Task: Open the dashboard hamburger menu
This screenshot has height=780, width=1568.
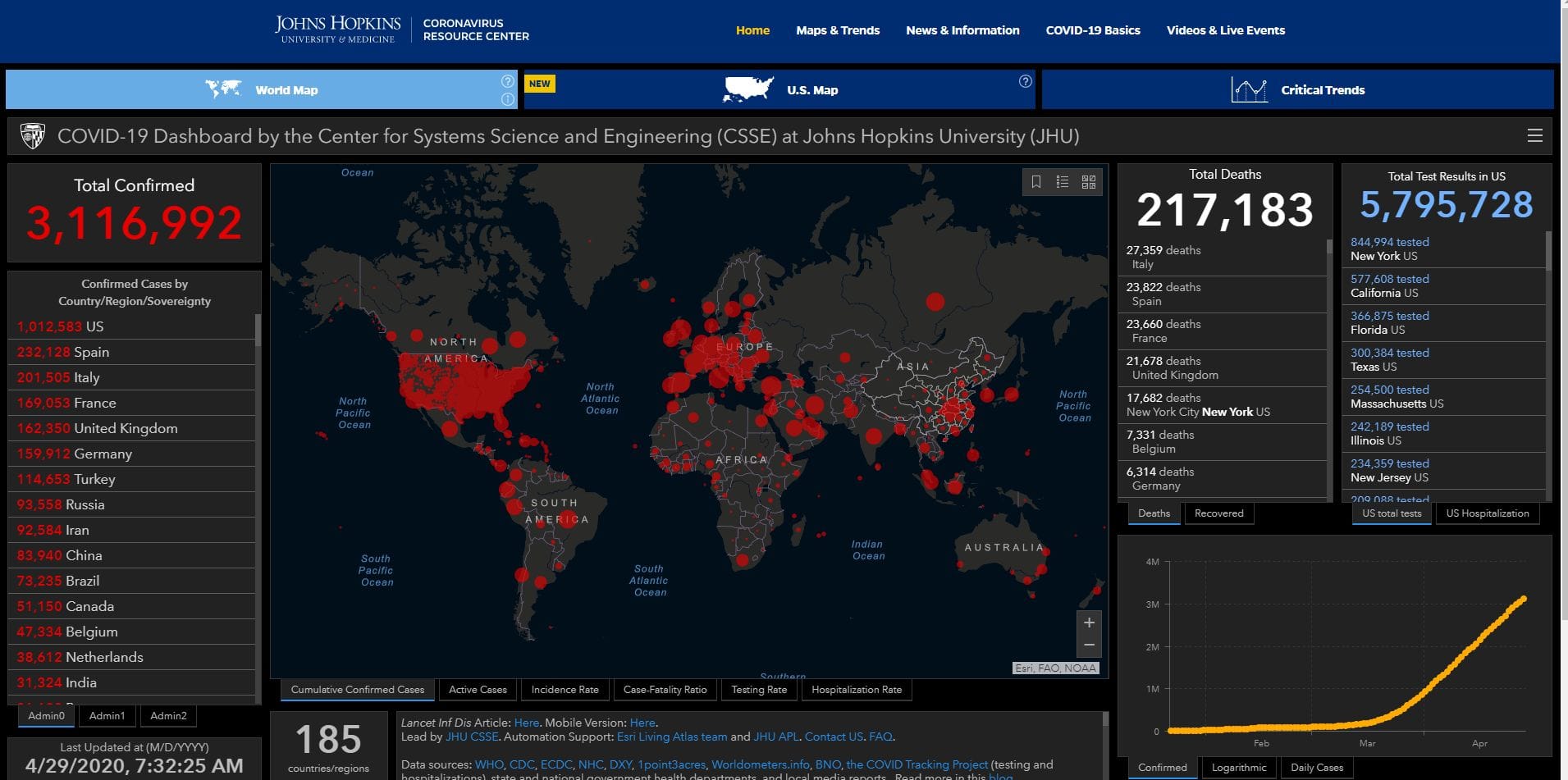Action: click(1535, 136)
